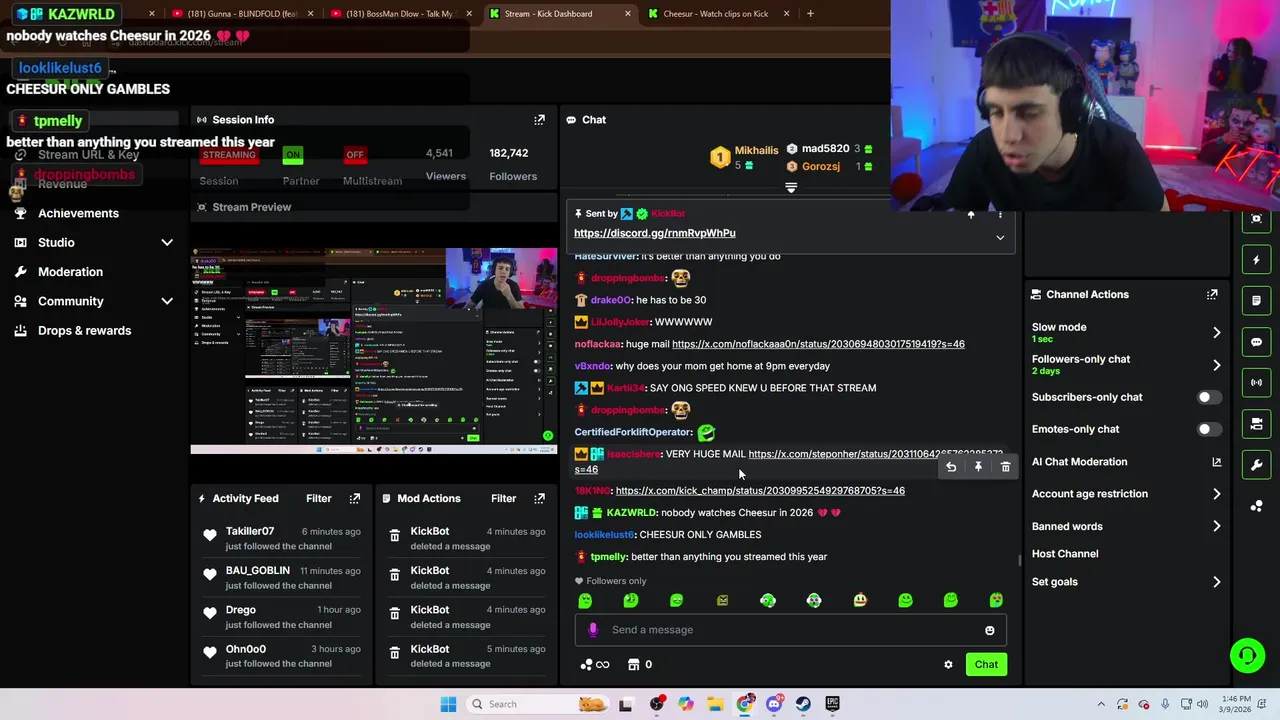This screenshot has height=720, width=1280.
Task: Click the chat bubble icon in right sidebar
Action: pos(1257,342)
